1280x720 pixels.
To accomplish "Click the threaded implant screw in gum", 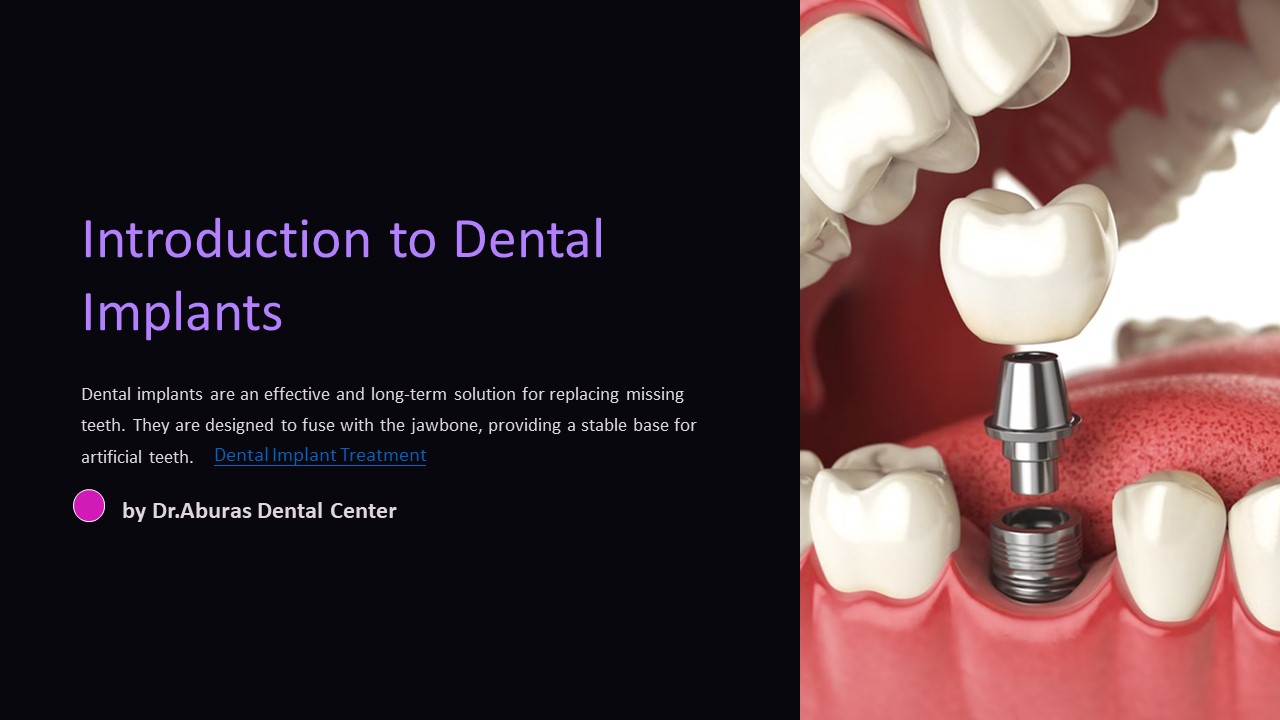I will [1034, 553].
